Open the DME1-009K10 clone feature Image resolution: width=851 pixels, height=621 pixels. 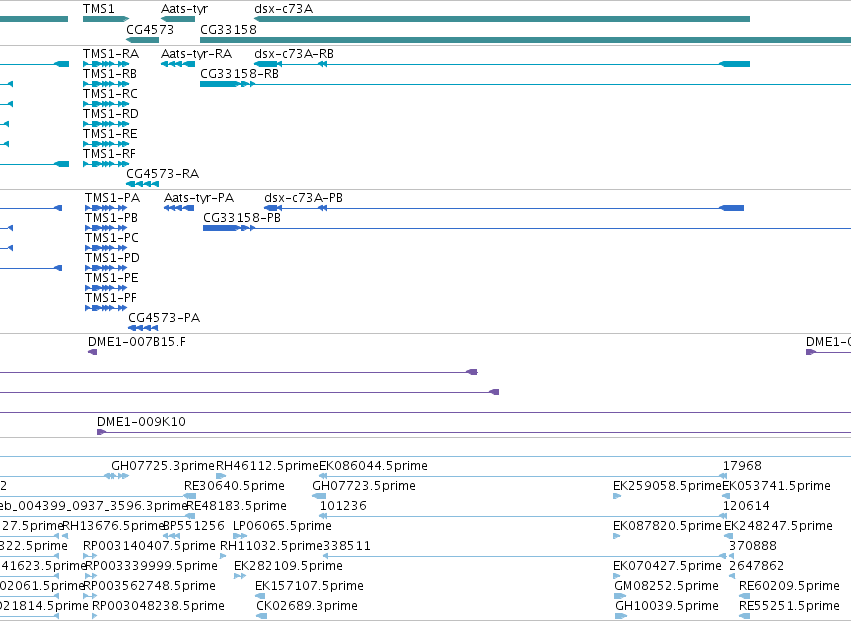tap(474, 432)
